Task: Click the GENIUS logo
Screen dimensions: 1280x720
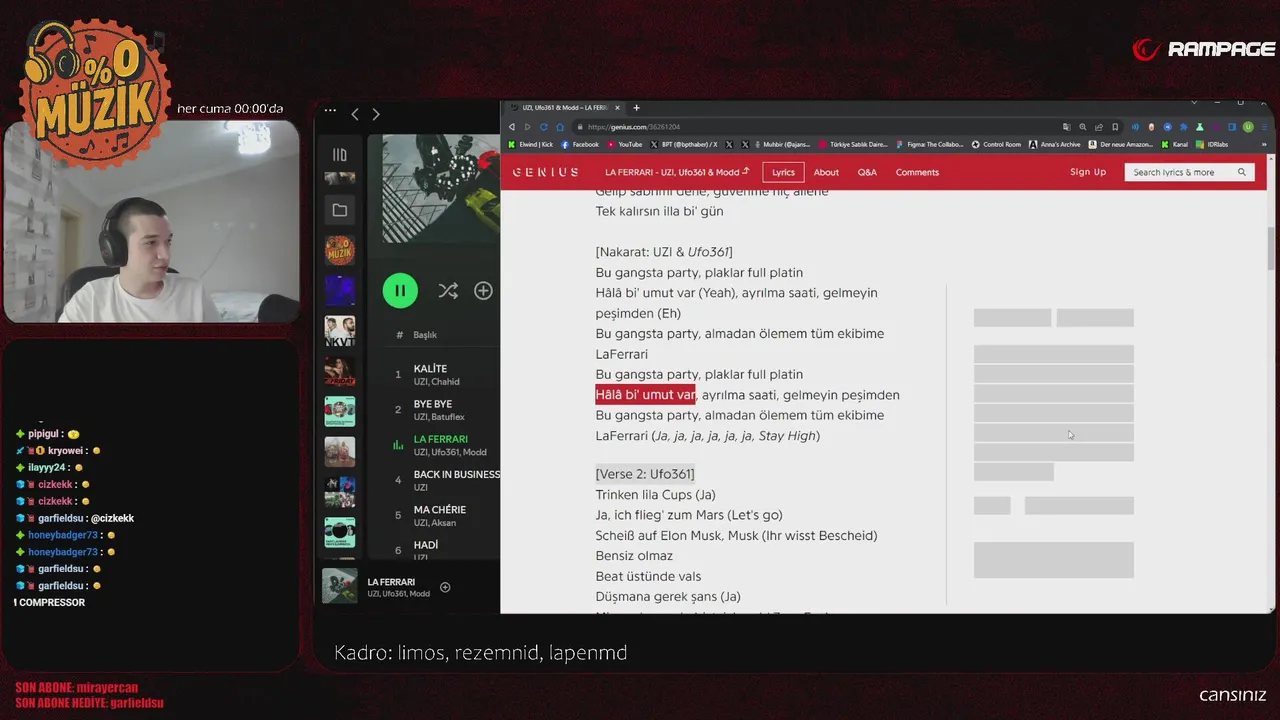Action: coord(545,172)
